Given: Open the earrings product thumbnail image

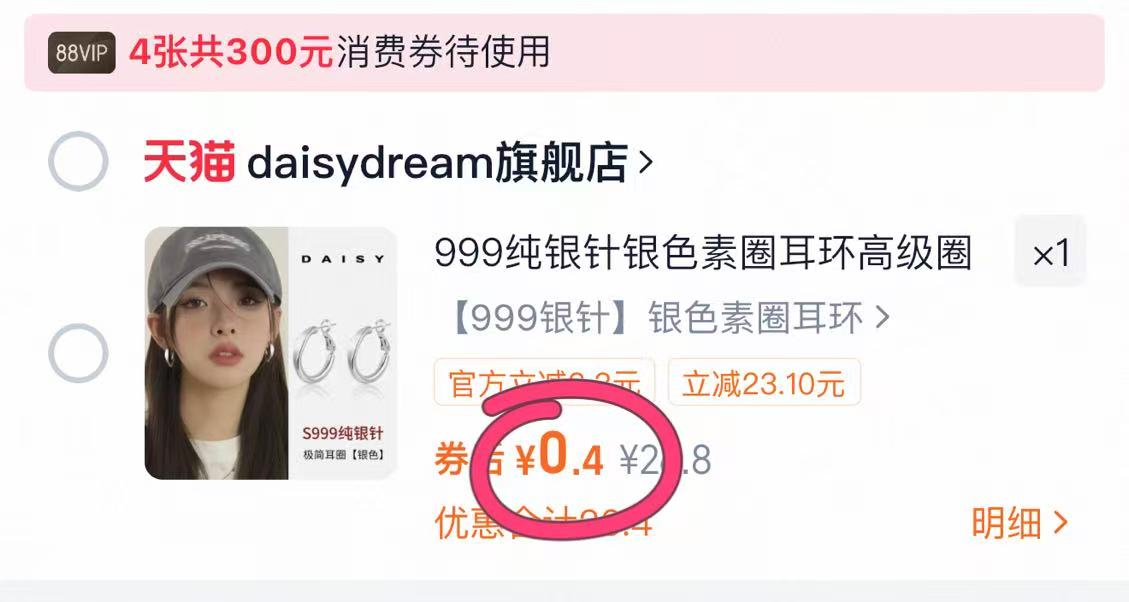Looking at the screenshot, I should (271, 353).
